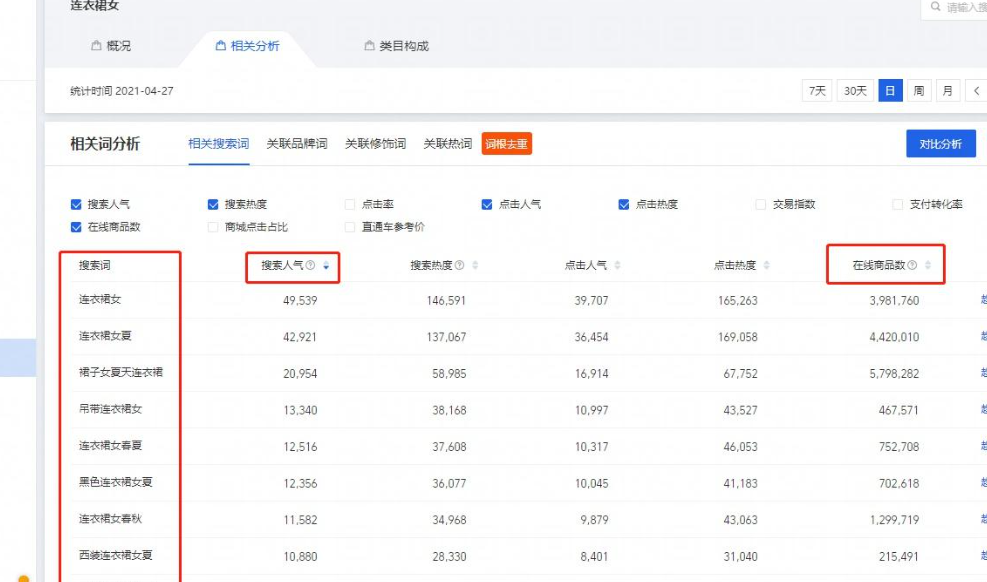
Task: Click the magnifier icon in search box
Action: pos(935,6)
